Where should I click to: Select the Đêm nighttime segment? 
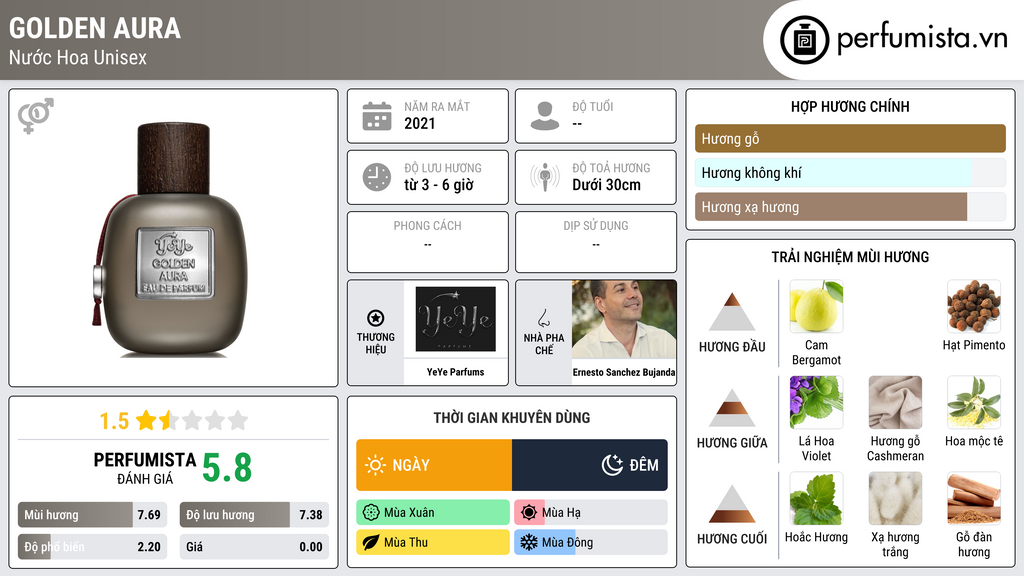pyautogui.click(x=590, y=465)
